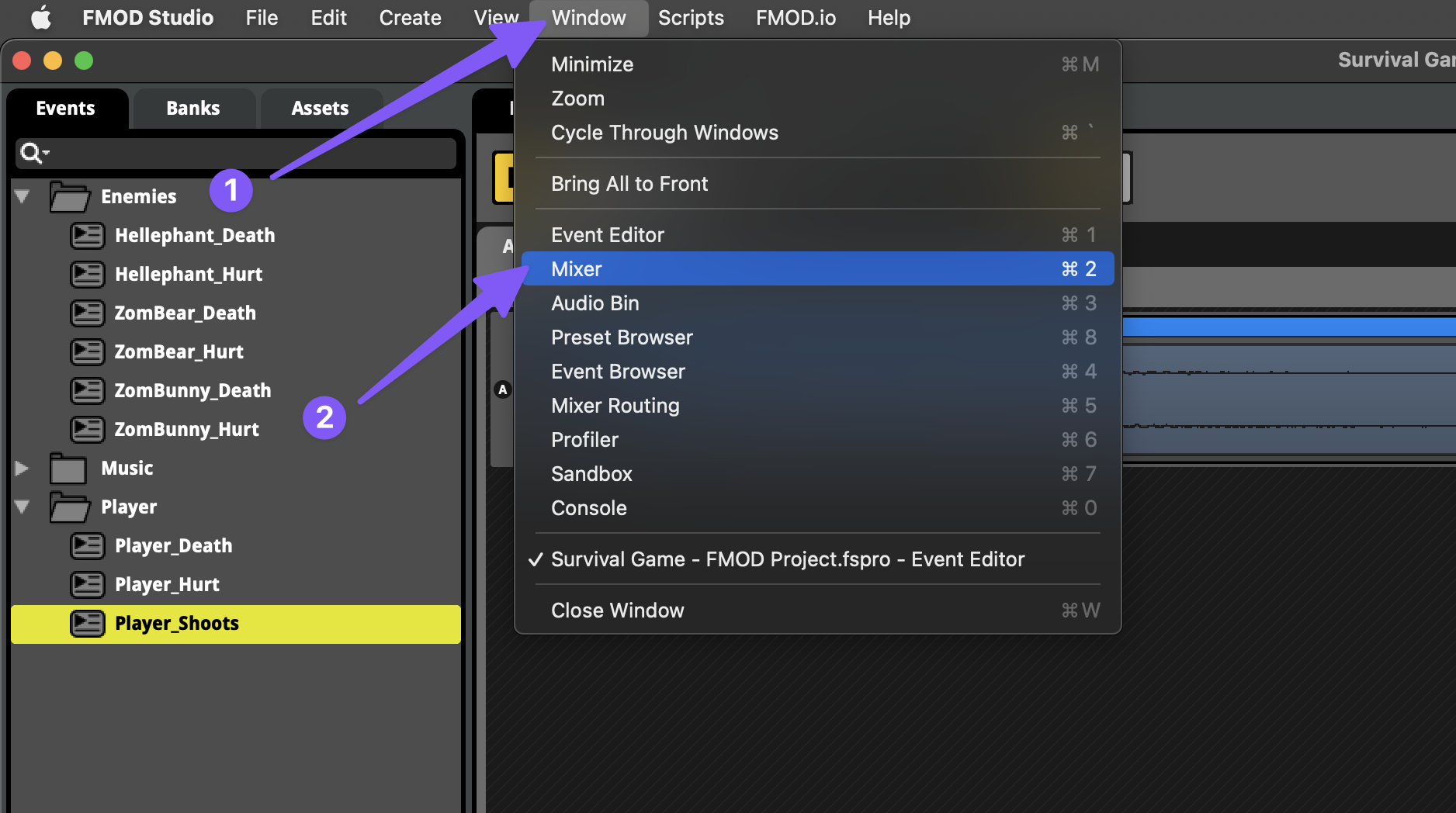Select Mixer from the Window menu

pyautogui.click(x=577, y=269)
